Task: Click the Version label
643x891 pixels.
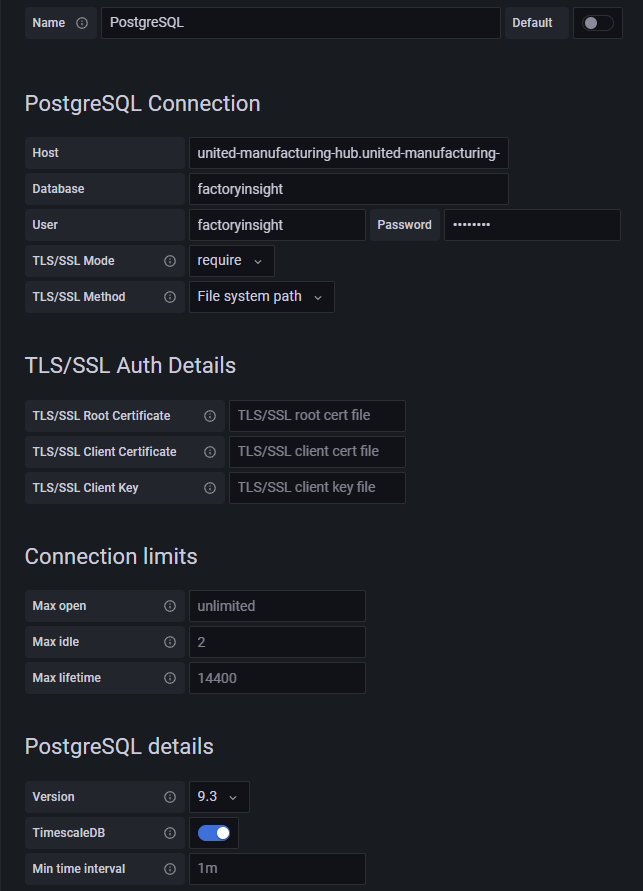Action: coord(53,797)
